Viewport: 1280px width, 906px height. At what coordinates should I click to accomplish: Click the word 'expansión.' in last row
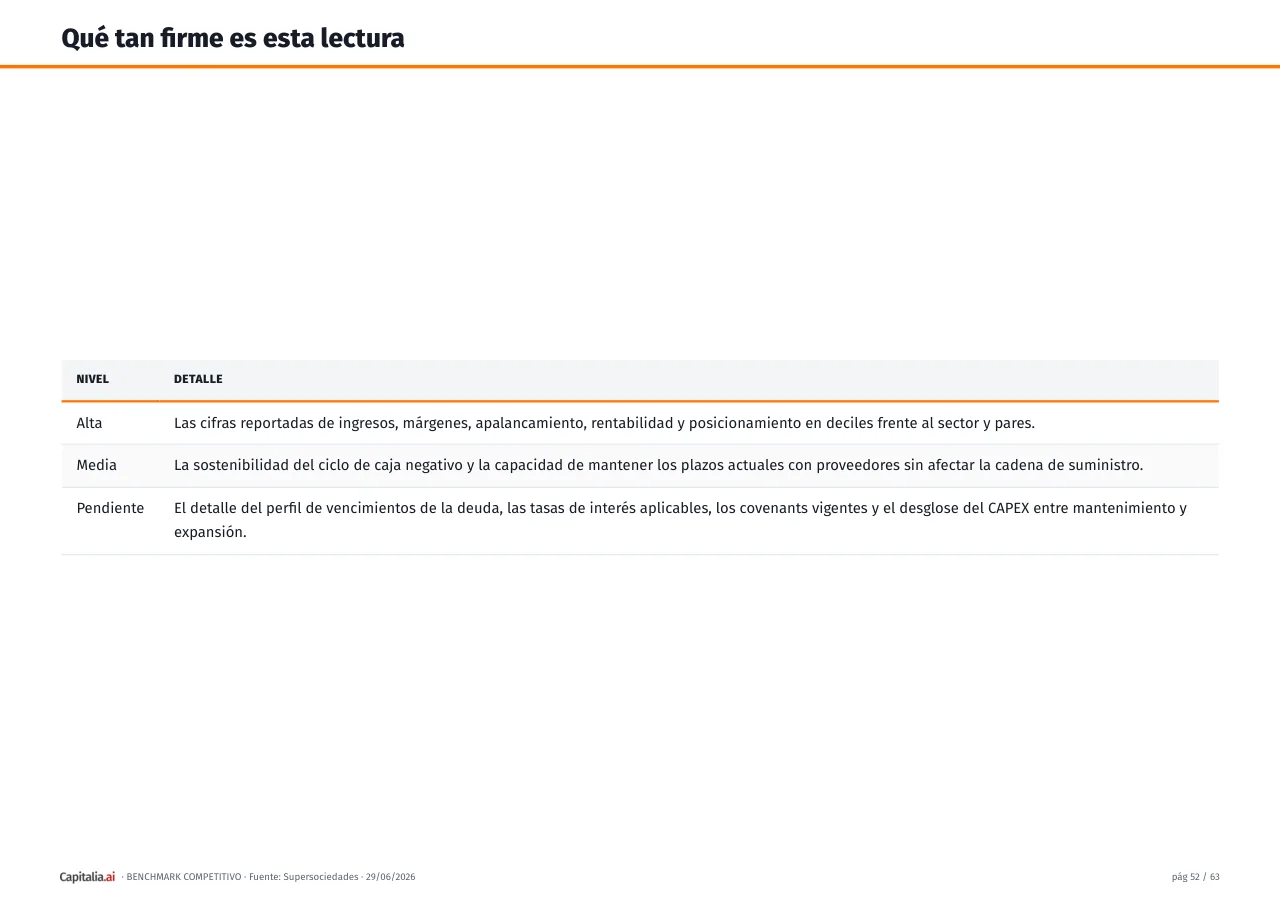coord(210,532)
